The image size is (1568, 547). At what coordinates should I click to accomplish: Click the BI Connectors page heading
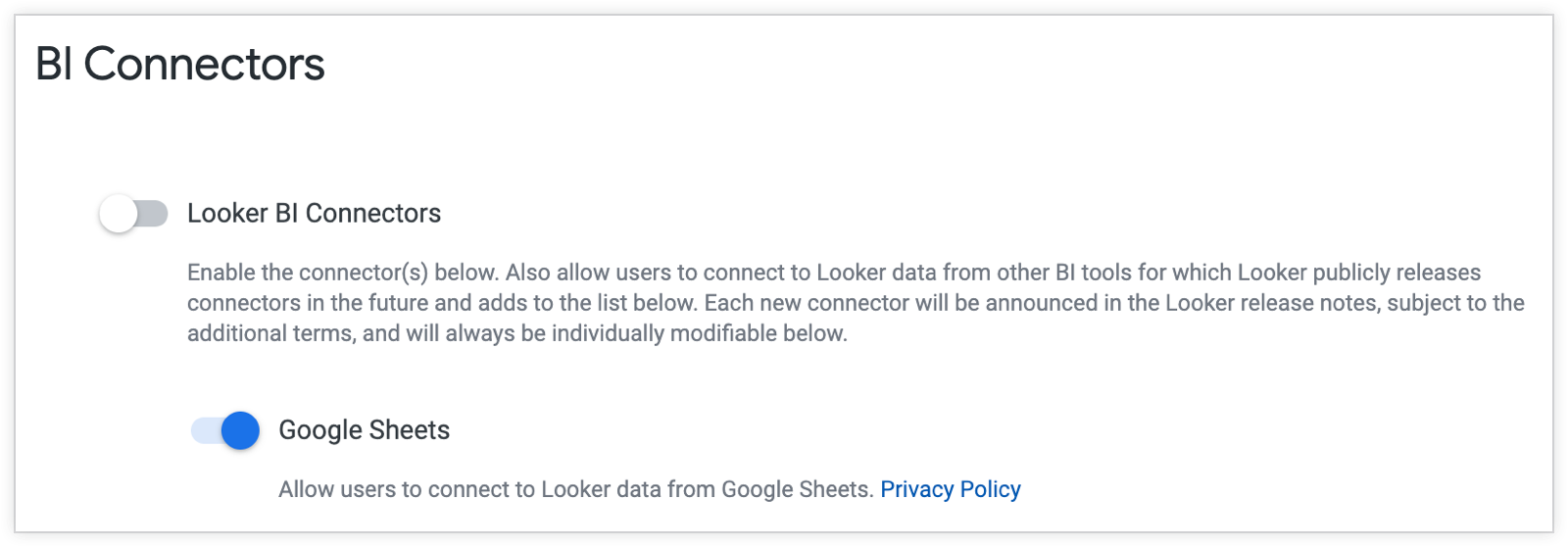click(180, 65)
